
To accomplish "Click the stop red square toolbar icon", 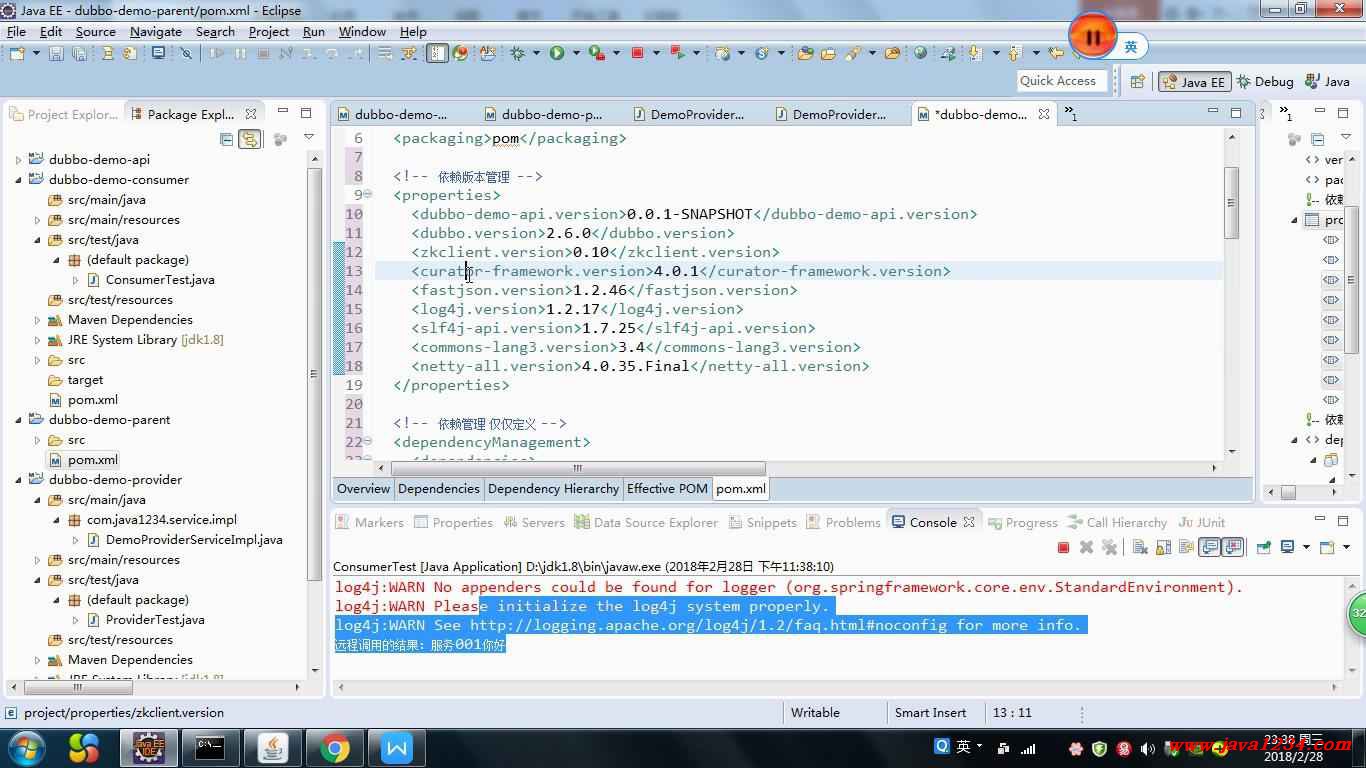I will tap(638, 53).
